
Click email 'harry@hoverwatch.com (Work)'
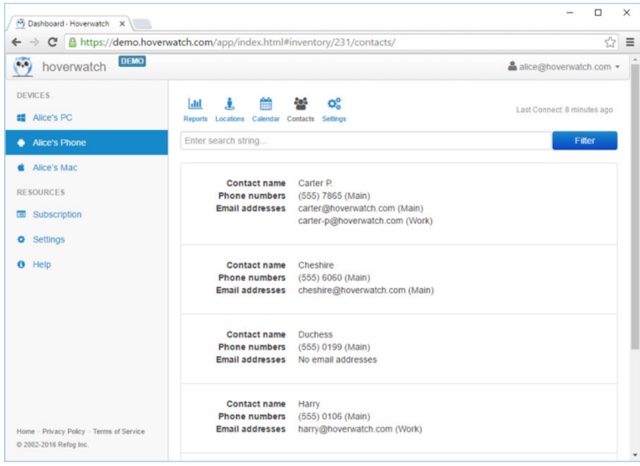point(360,429)
